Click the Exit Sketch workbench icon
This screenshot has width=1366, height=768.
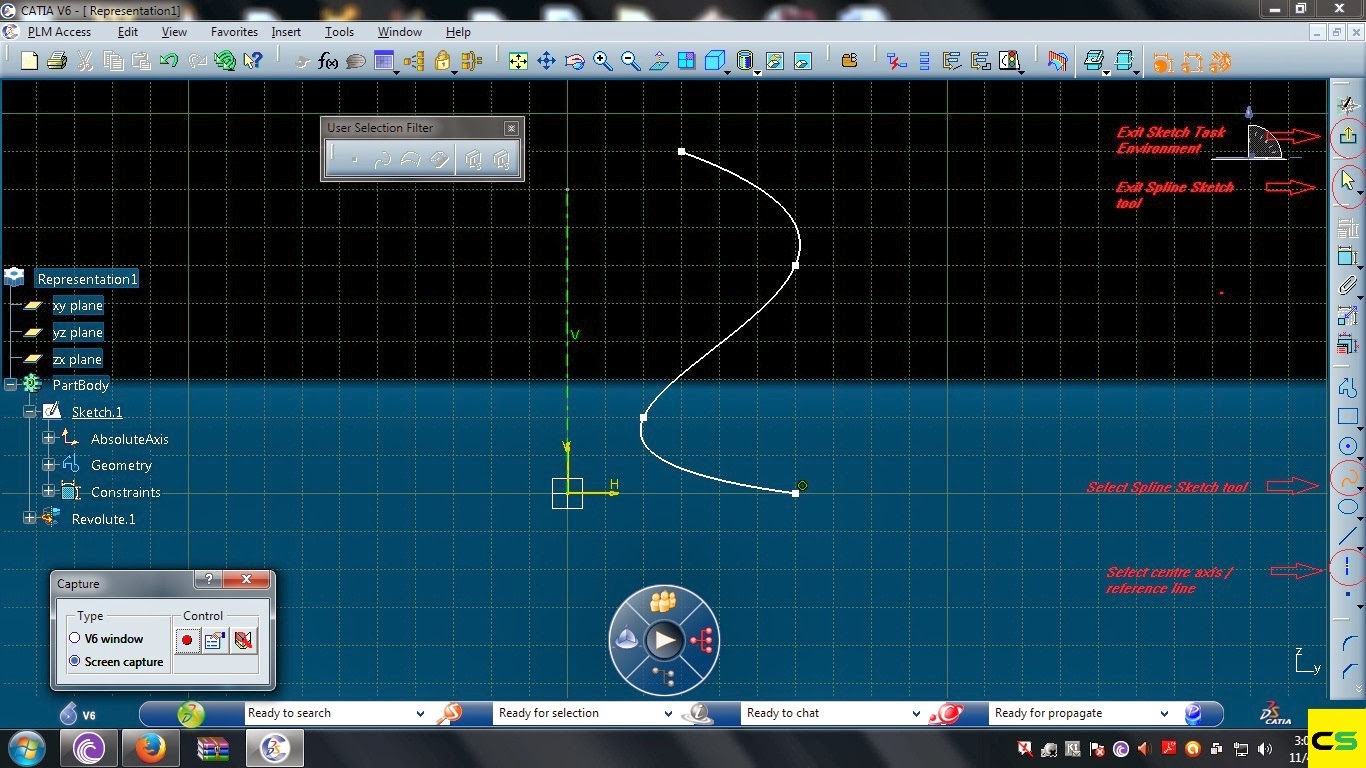tap(1348, 136)
